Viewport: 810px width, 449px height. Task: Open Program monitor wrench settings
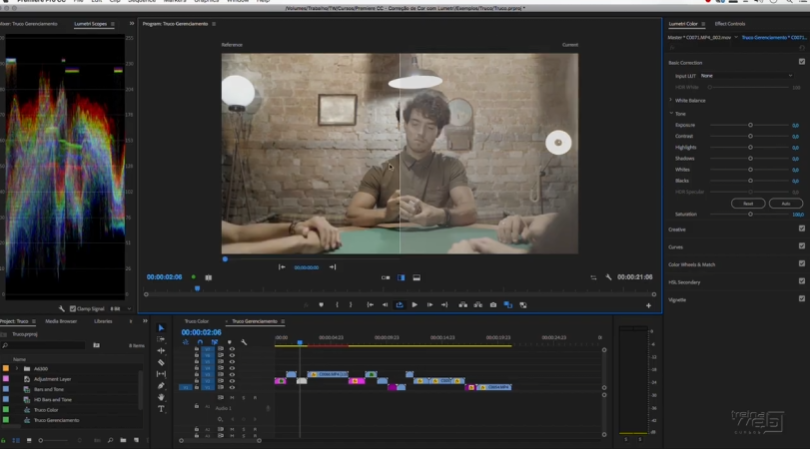(x=608, y=277)
